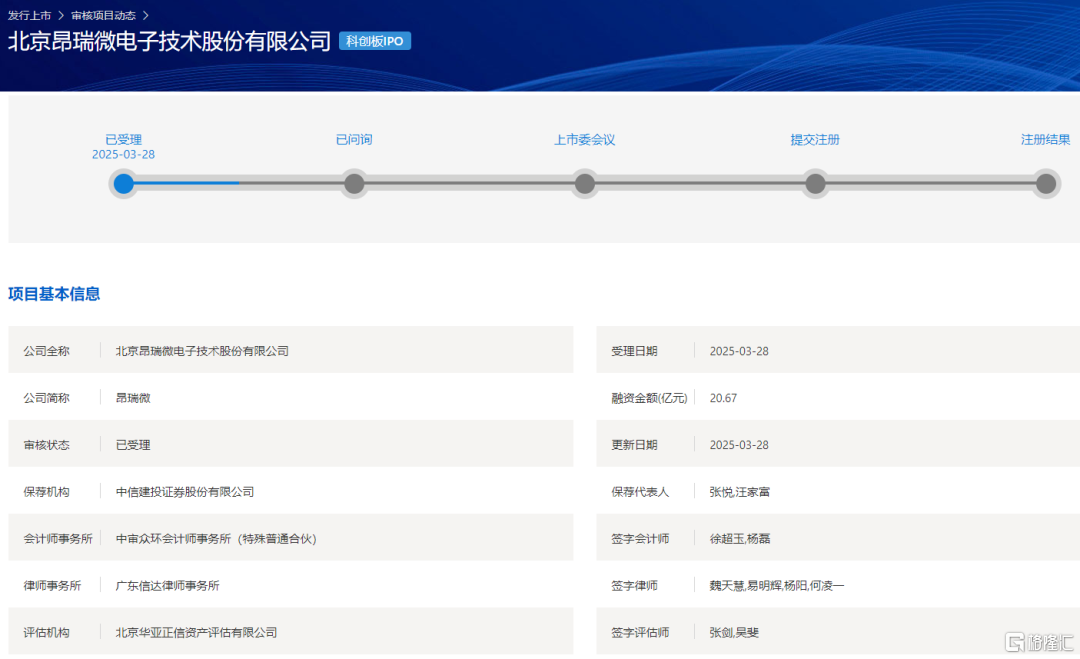Click the 公司全称 value 北京昂瑞微电子技术股份有限公司

pyautogui.click(x=202, y=351)
